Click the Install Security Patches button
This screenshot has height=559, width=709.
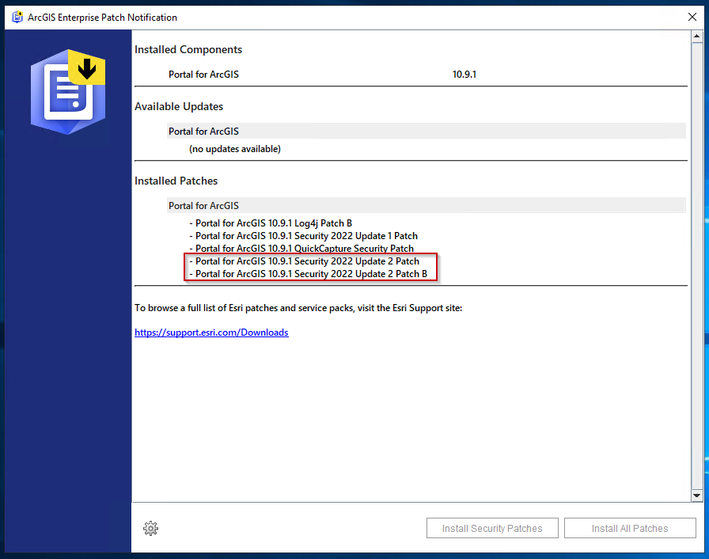[492, 528]
